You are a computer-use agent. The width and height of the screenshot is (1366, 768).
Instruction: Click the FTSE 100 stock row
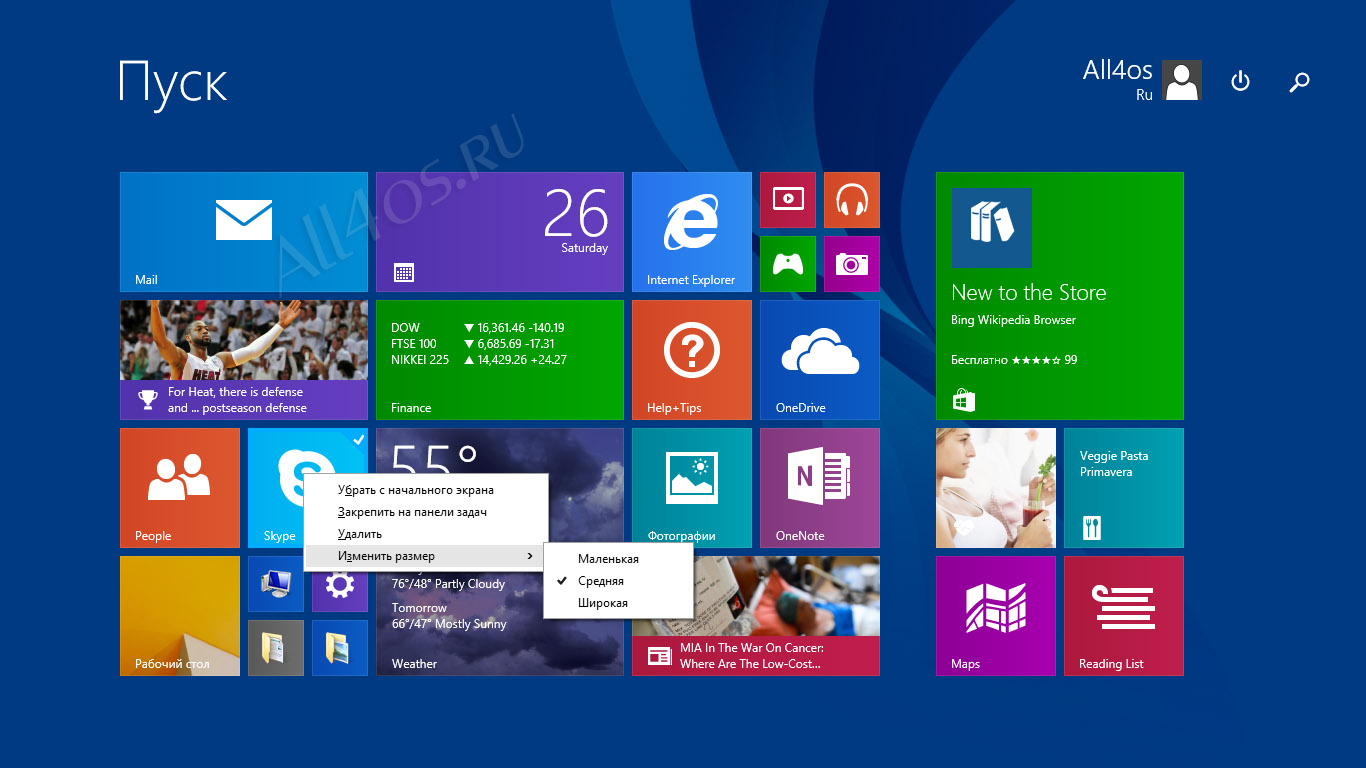474,344
